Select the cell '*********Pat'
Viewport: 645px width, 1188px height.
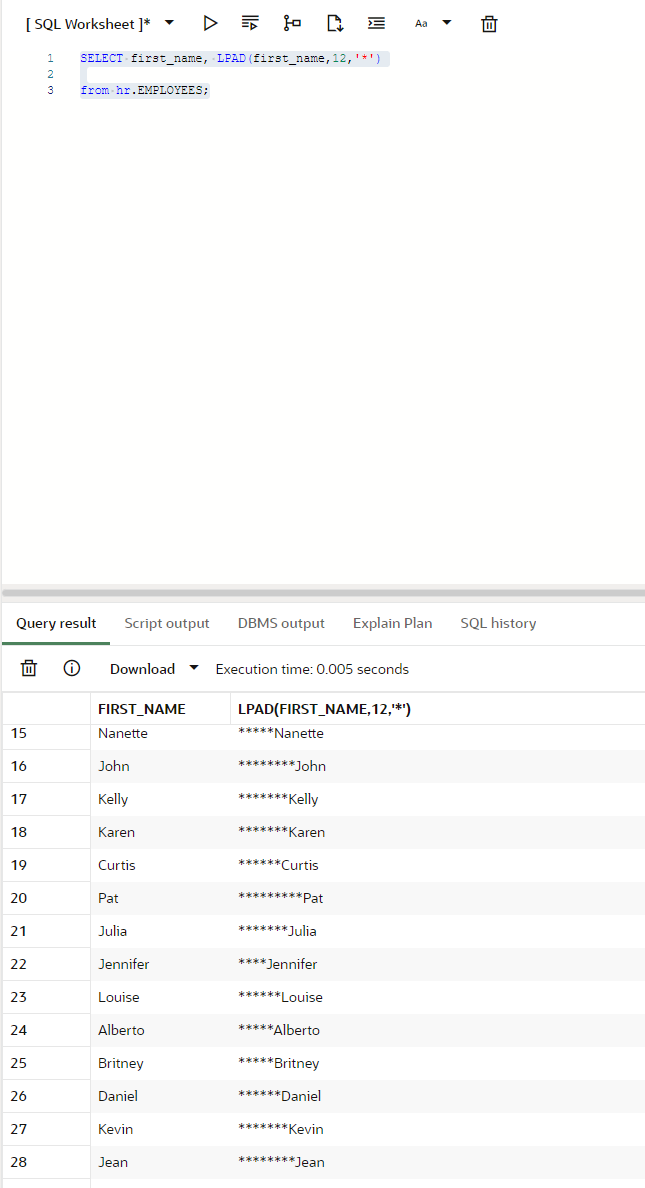click(x=280, y=898)
